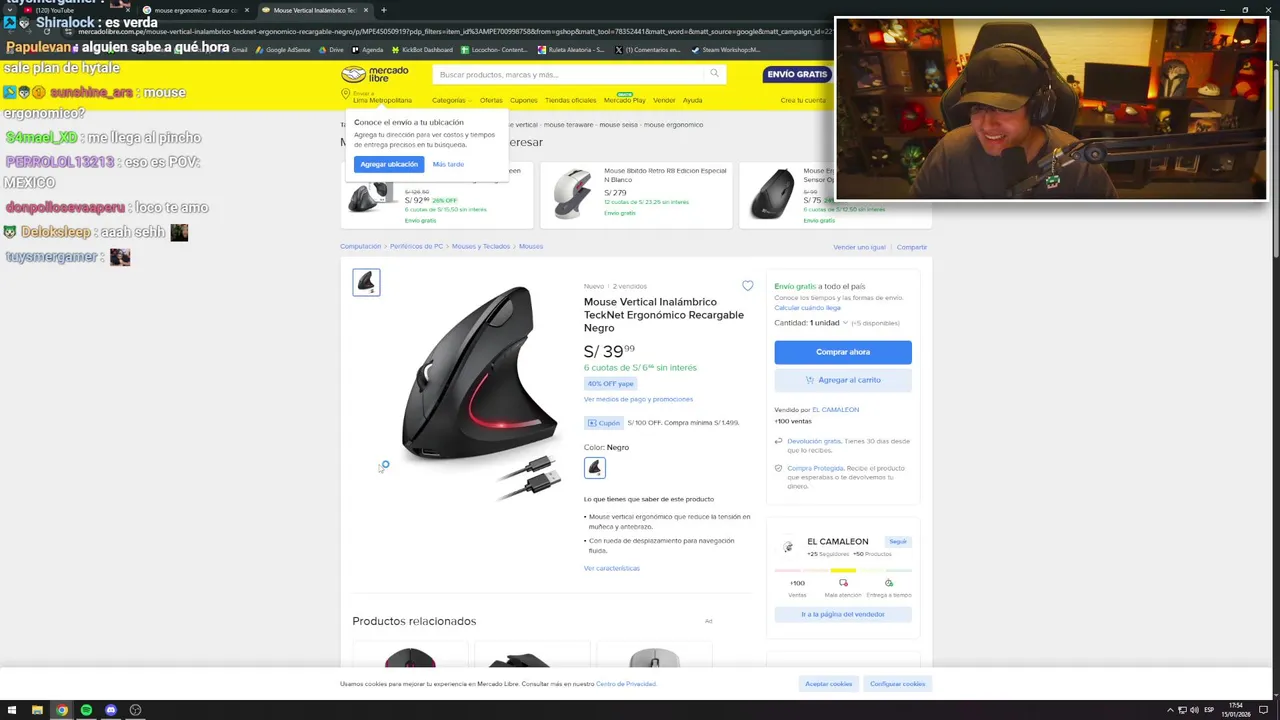The image size is (1280, 720).
Task: Follow seller with Seguir button
Action: (x=898, y=541)
